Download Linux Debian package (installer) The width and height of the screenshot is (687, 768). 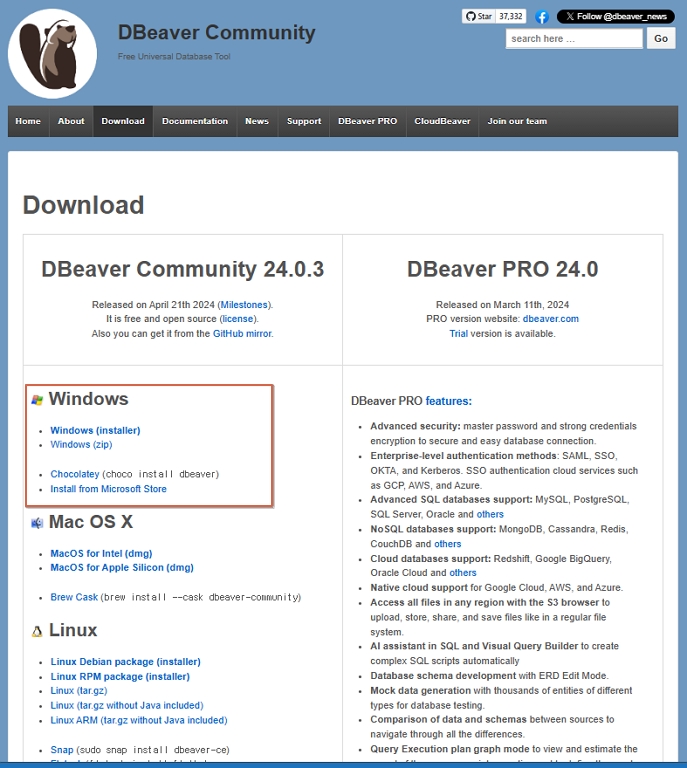[x=125, y=662]
